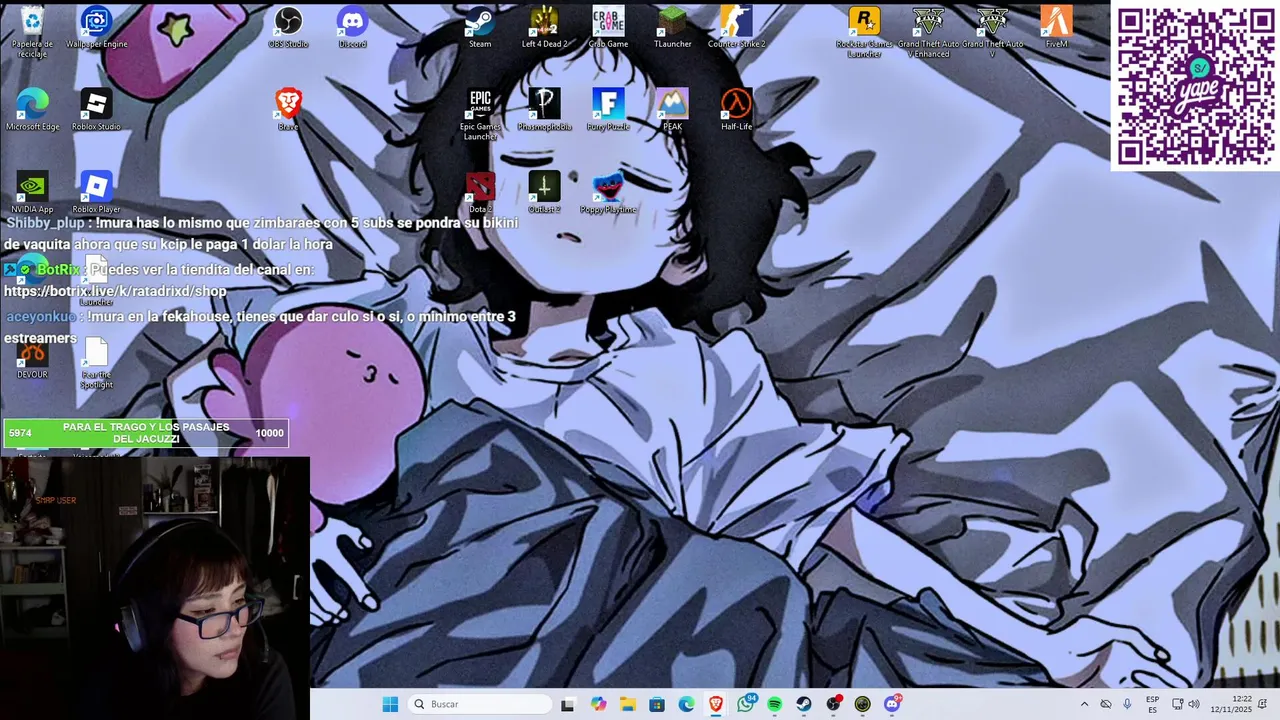The height and width of the screenshot is (720, 1280).
Task: Open the Roblox Studio shortcut
Action: tap(96, 110)
